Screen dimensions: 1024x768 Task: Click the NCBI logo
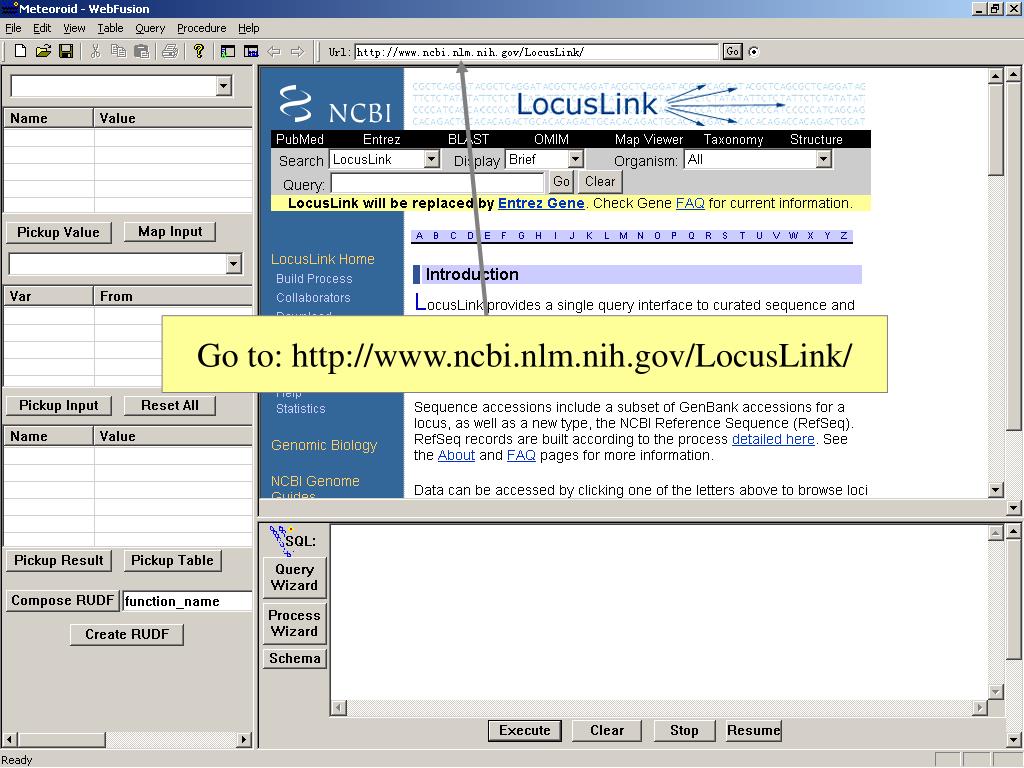[336, 104]
